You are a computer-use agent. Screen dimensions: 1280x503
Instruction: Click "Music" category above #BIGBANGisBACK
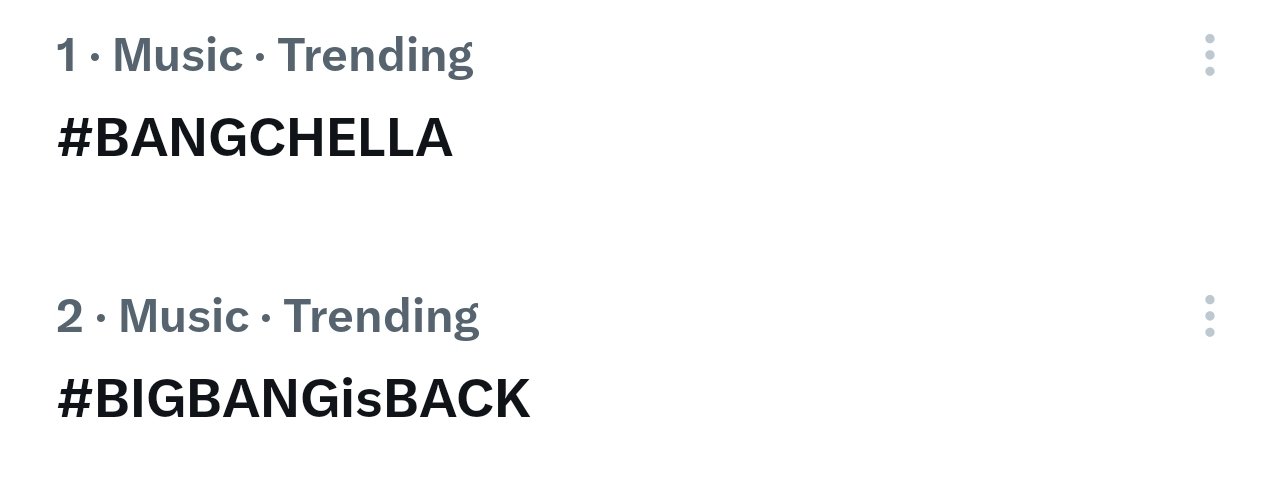(184, 316)
